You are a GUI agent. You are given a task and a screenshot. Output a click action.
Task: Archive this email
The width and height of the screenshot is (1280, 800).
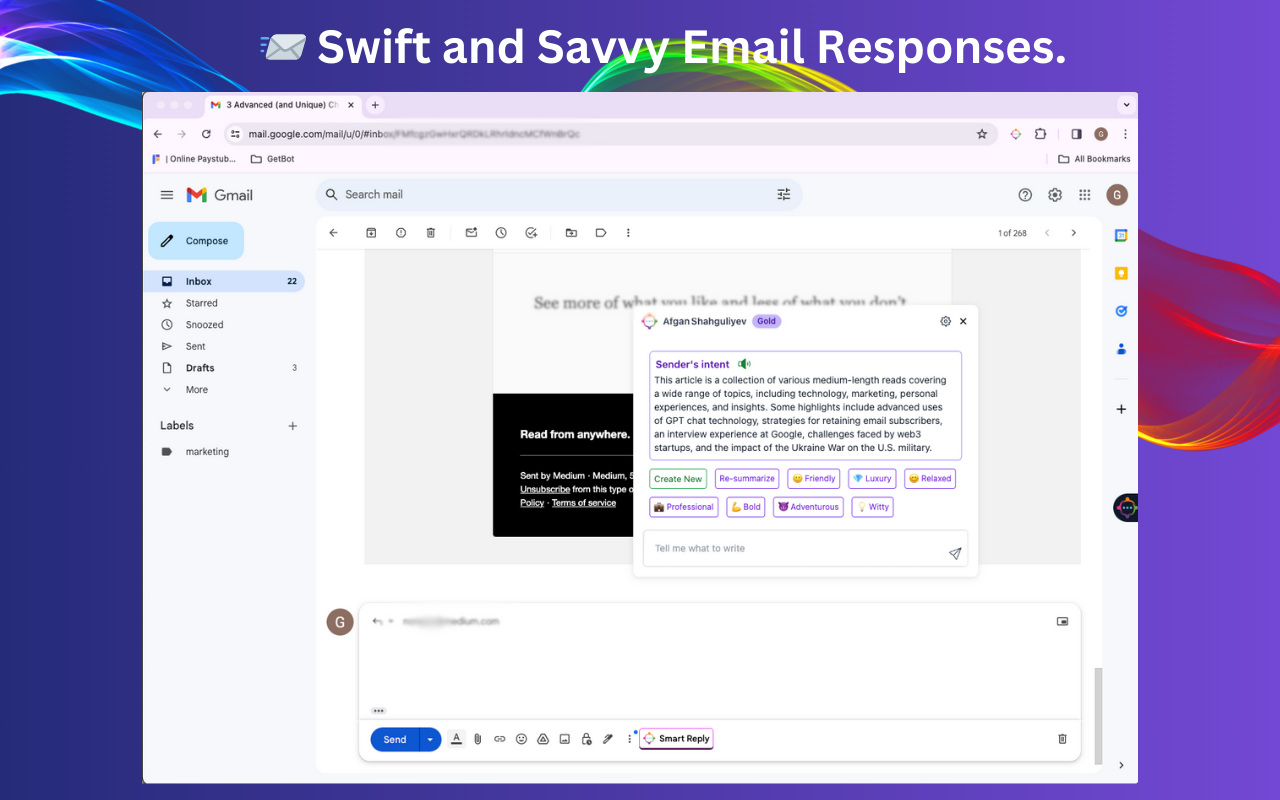tap(371, 233)
